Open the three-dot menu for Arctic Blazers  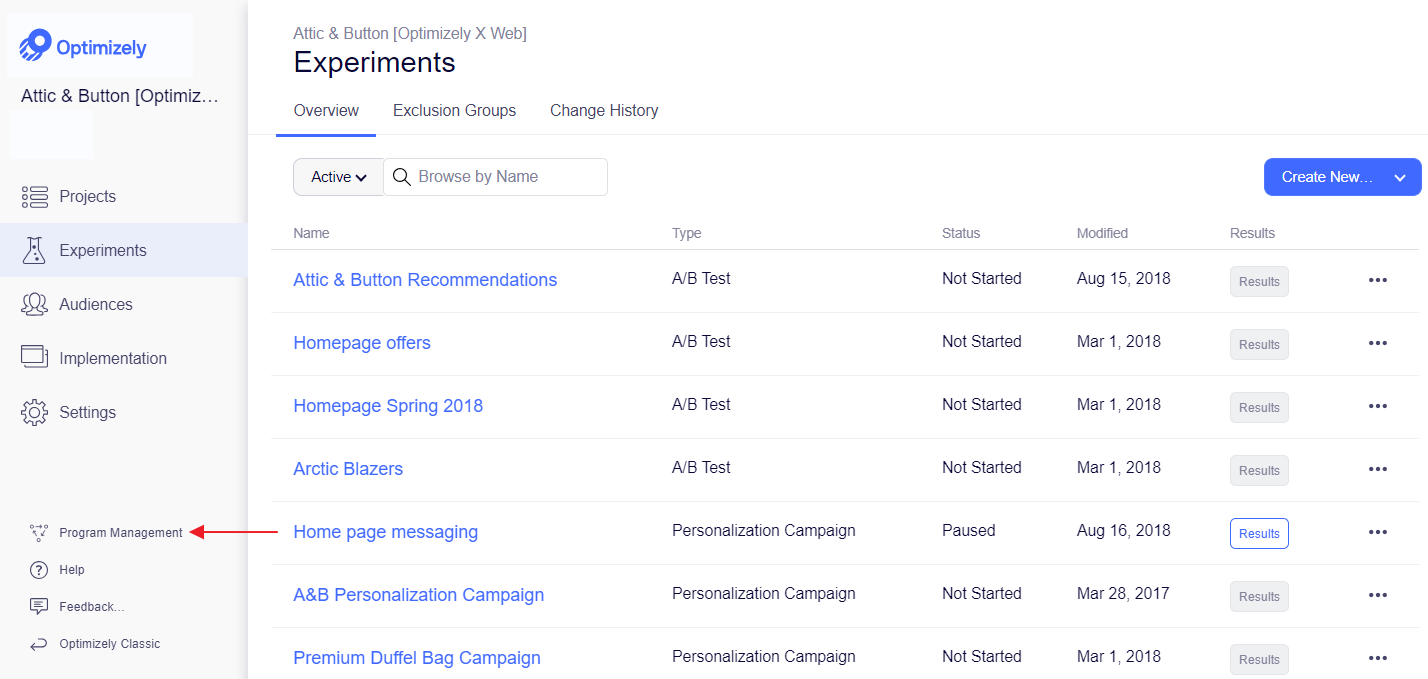tap(1378, 469)
